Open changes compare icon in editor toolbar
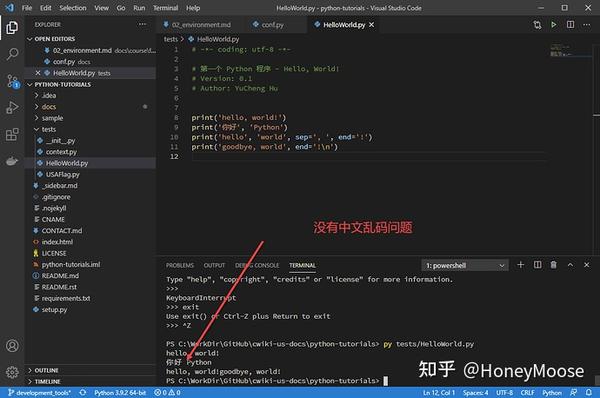 click(537, 25)
